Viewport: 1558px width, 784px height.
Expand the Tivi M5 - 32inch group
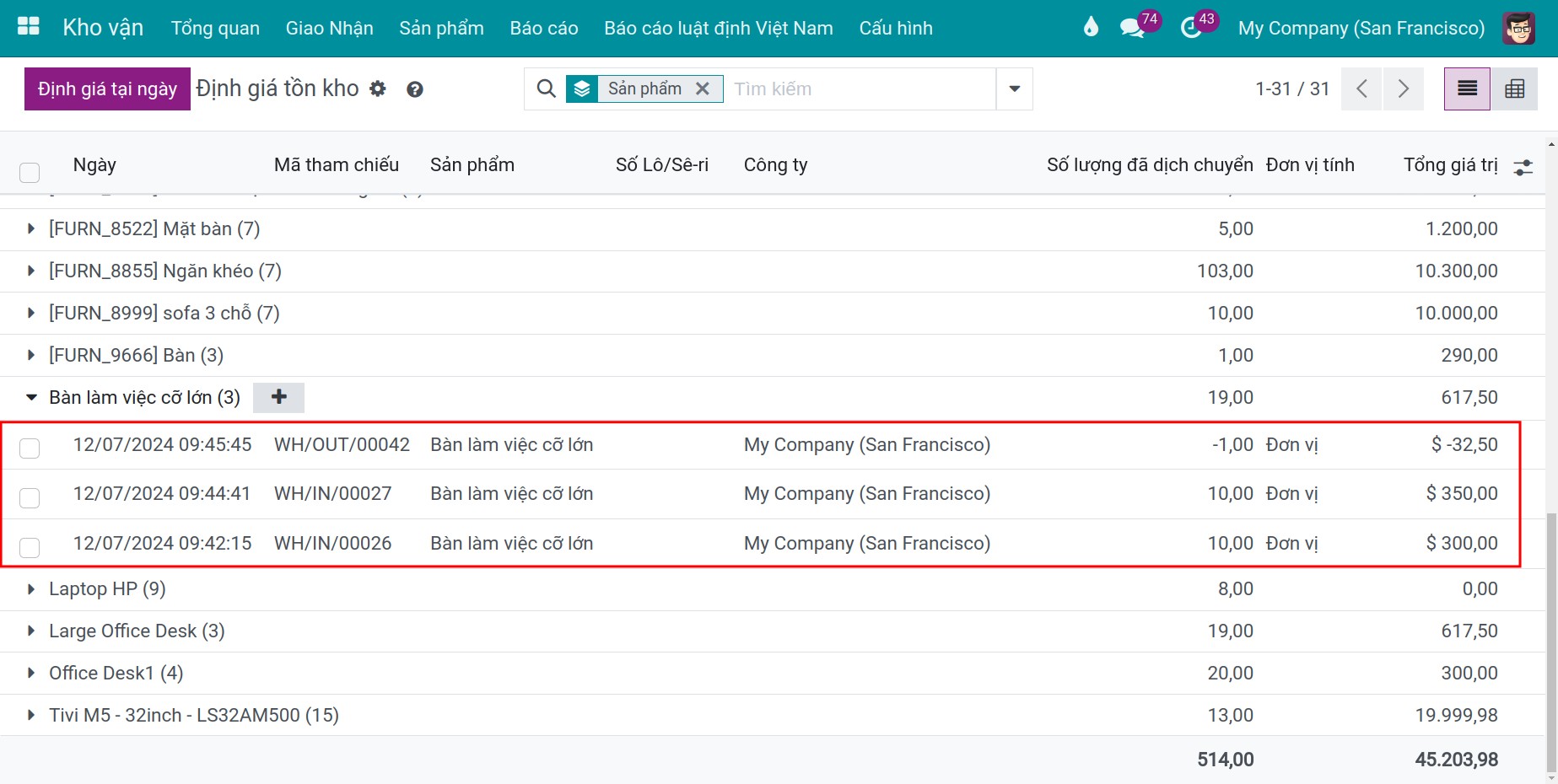point(31,715)
